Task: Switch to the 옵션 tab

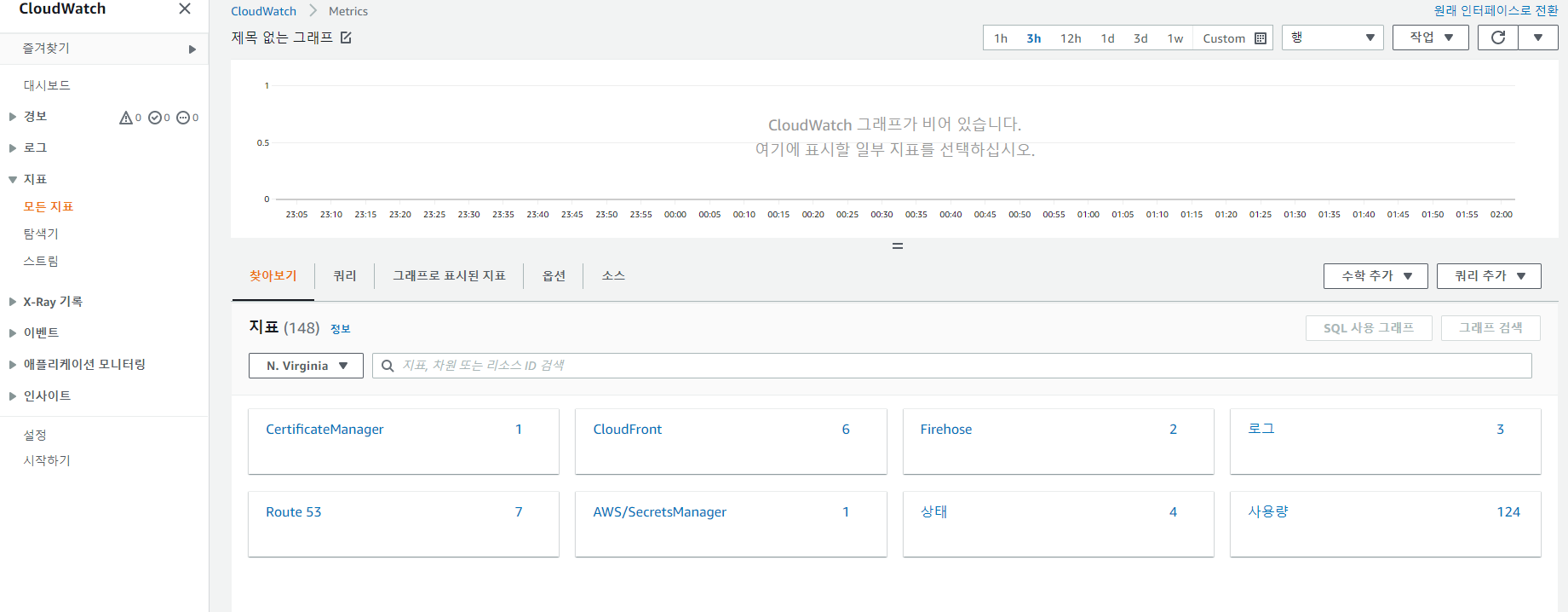Action: (x=554, y=276)
